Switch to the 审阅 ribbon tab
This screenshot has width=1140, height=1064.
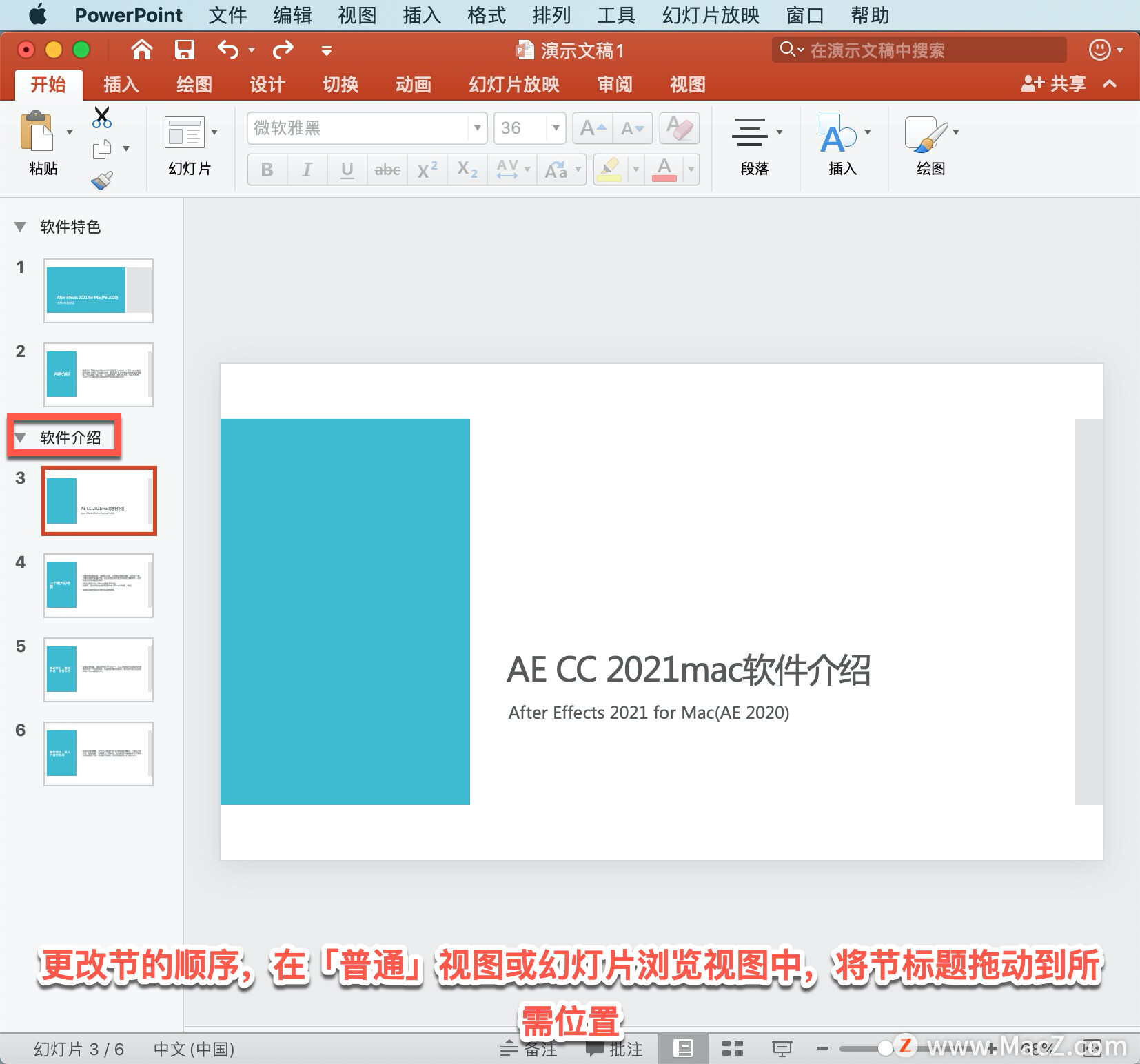615,85
